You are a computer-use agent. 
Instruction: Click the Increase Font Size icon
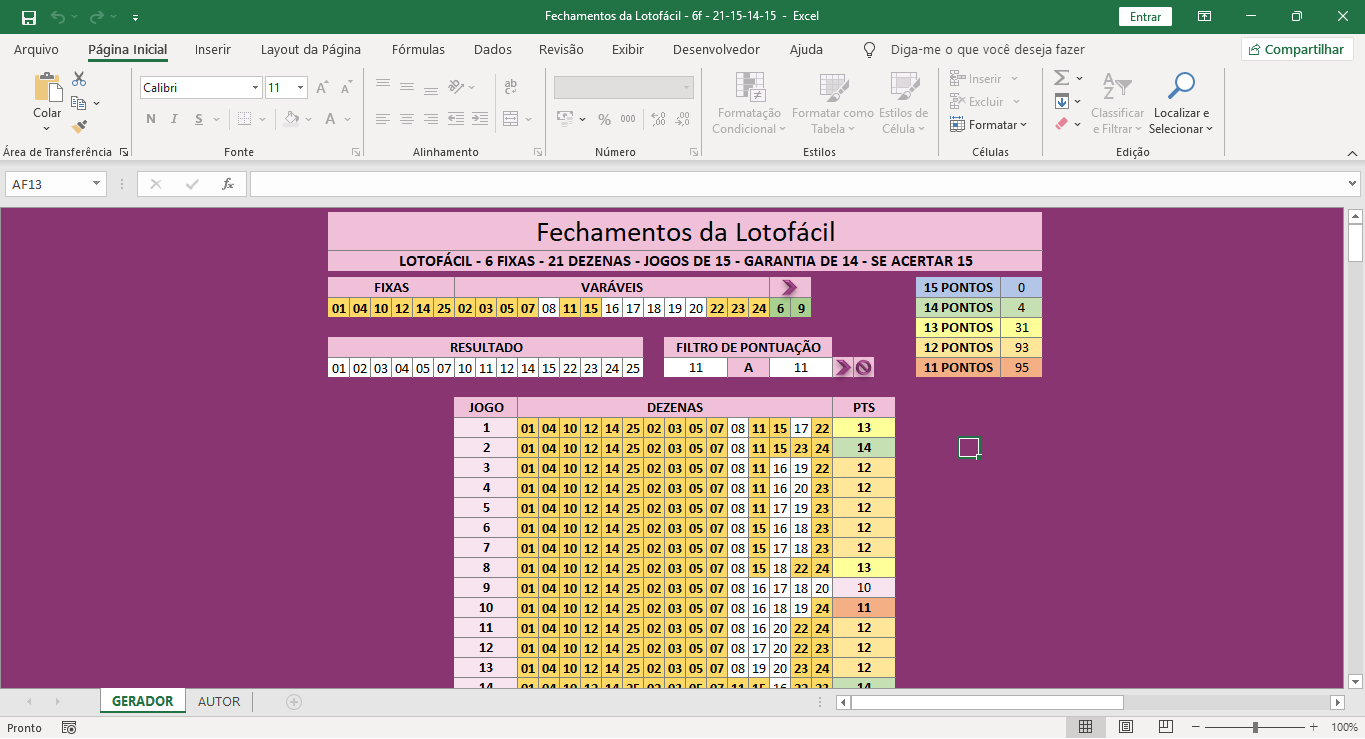(322, 88)
